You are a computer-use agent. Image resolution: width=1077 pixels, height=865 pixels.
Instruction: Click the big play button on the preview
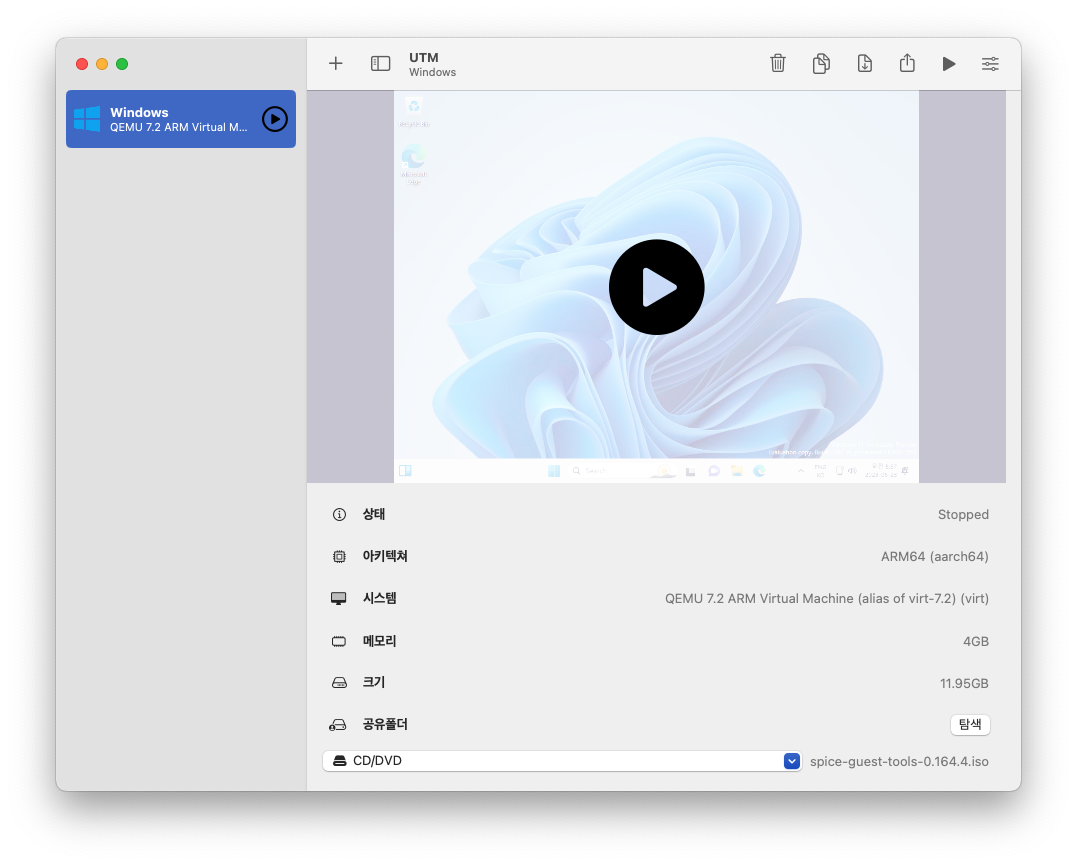(656, 287)
